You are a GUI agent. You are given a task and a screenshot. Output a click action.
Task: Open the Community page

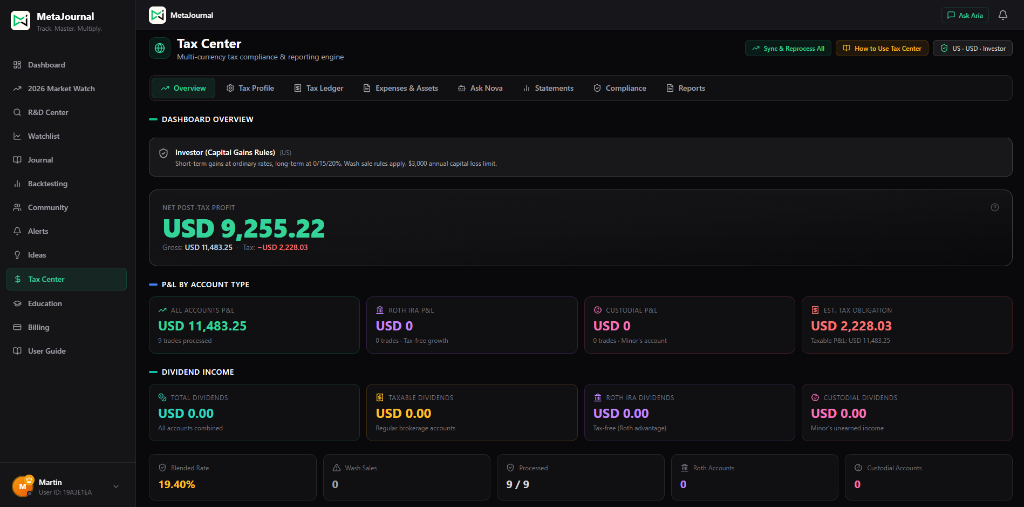coord(67,208)
